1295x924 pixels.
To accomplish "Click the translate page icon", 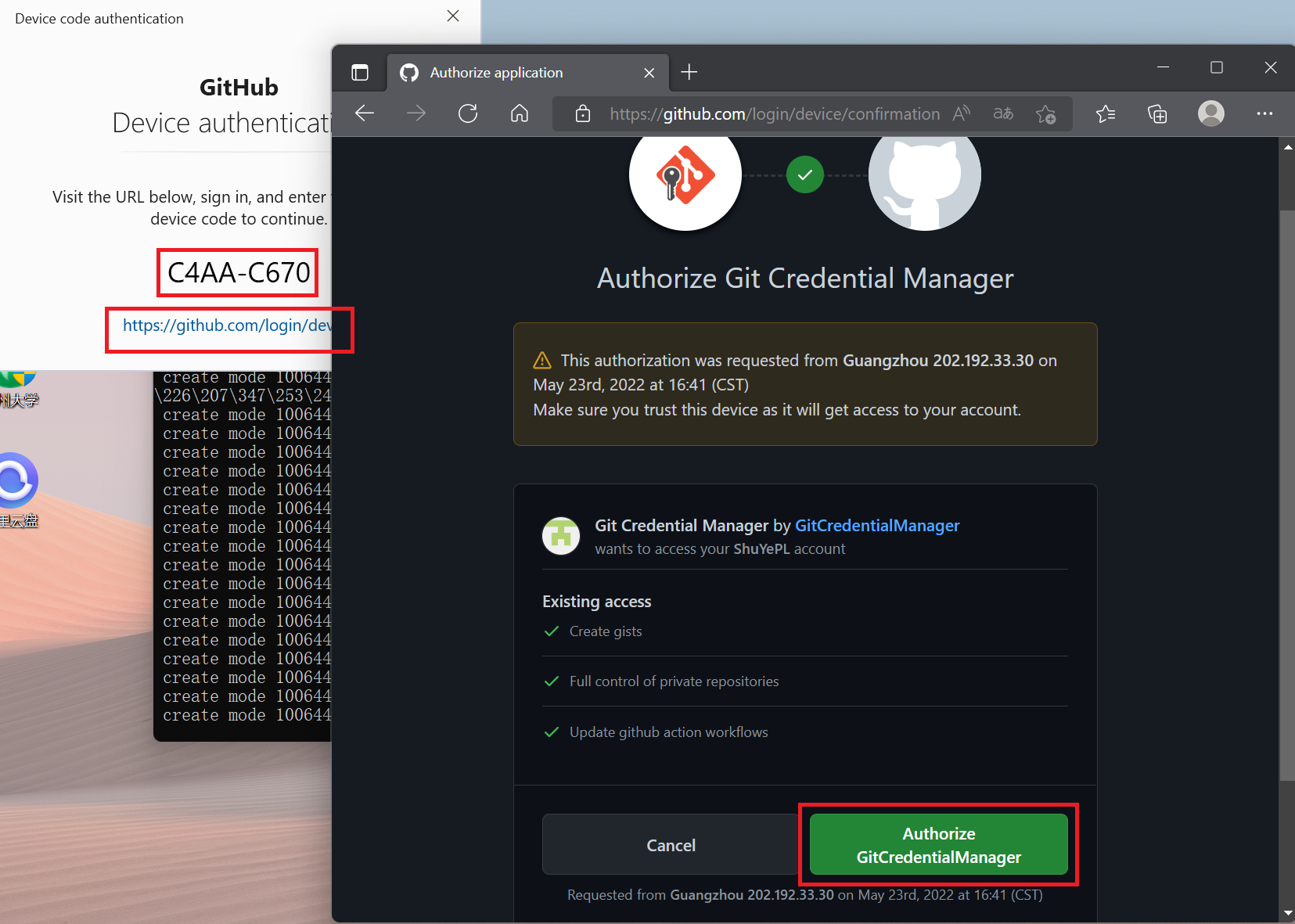I will coord(1003,113).
